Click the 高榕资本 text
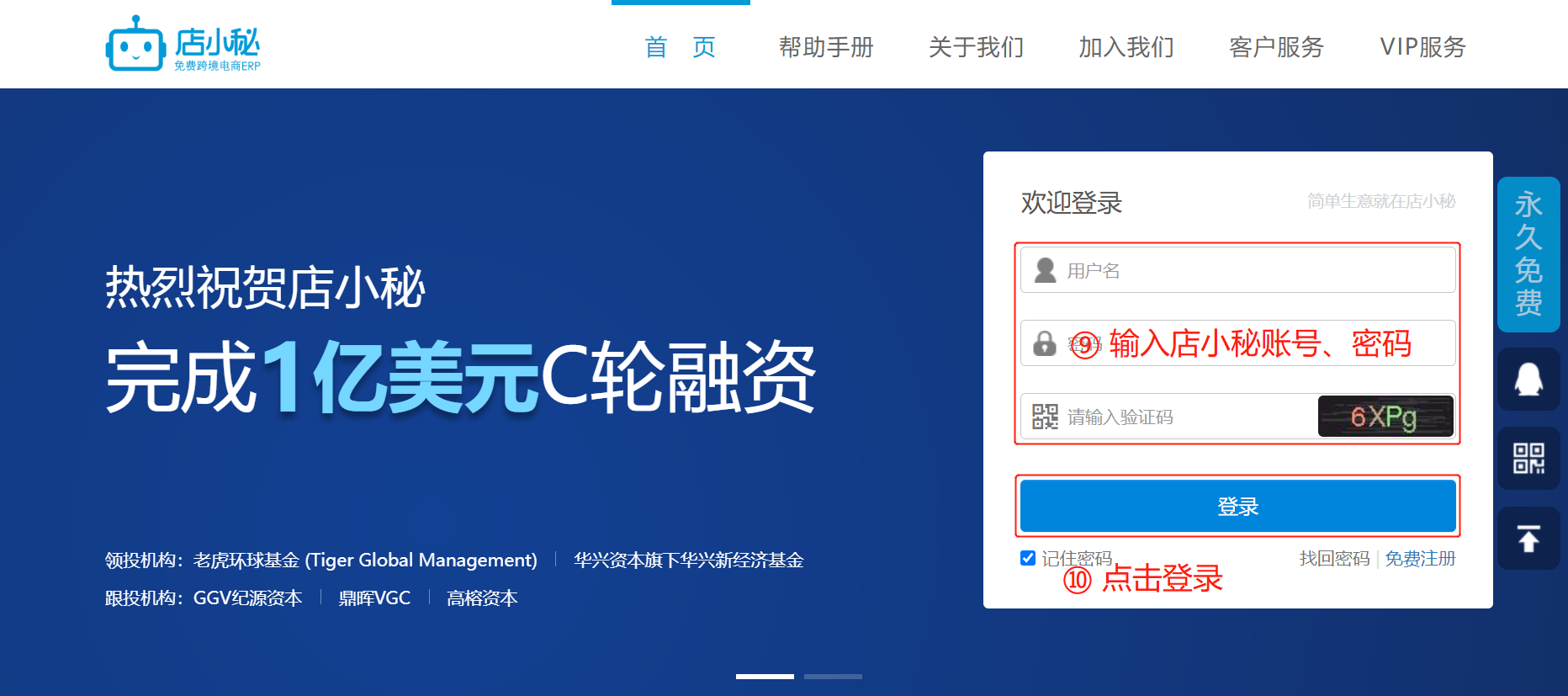This screenshot has height=696, width=1568. [x=482, y=598]
